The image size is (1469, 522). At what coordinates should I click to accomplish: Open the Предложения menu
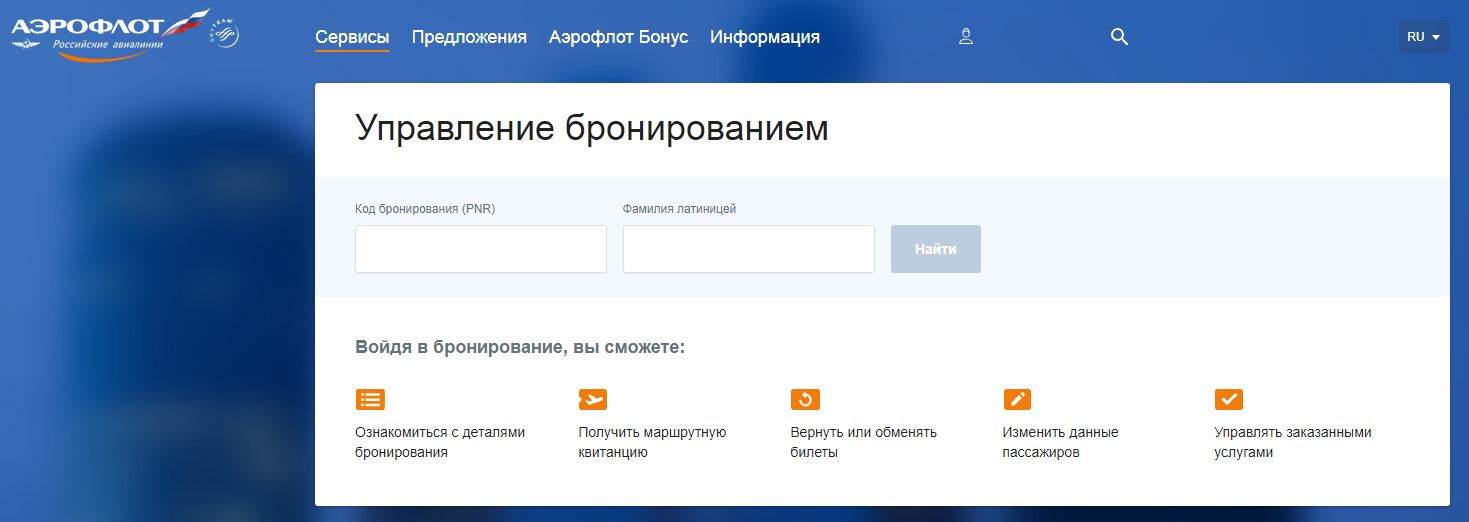[469, 37]
